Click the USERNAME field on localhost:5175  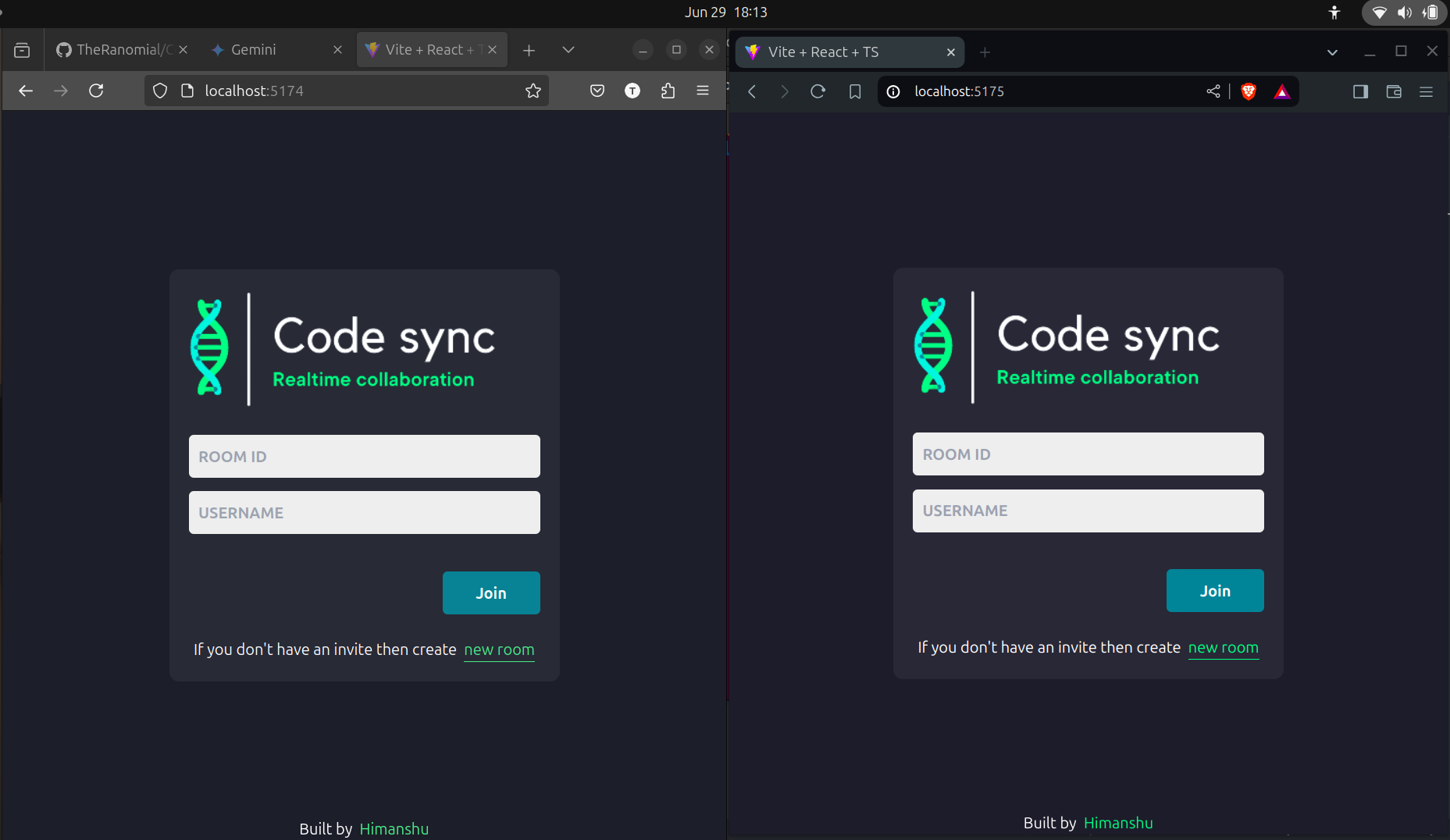click(x=1088, y=511)
